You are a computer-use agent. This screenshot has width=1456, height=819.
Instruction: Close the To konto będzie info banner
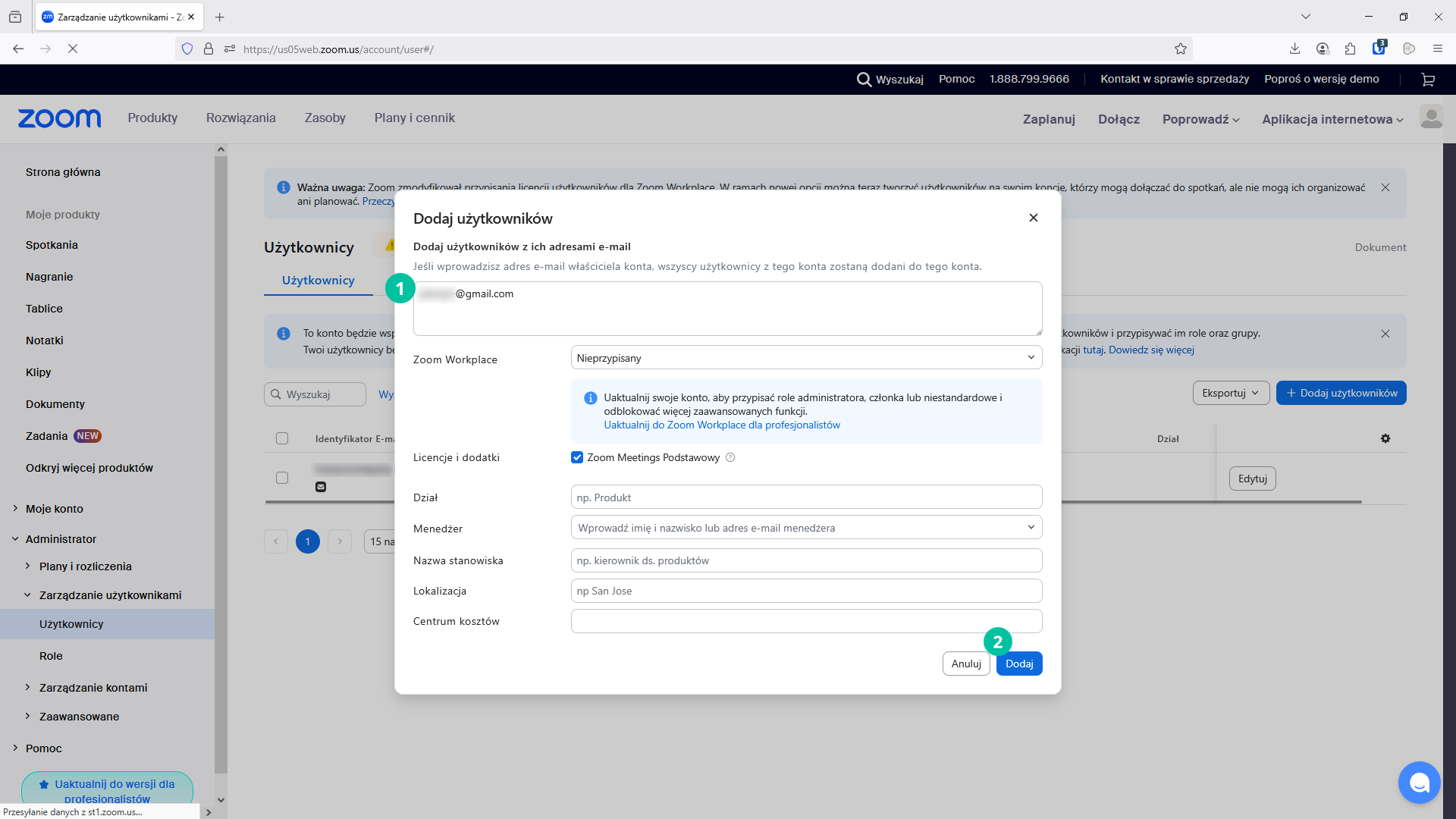click(1385, 334)
